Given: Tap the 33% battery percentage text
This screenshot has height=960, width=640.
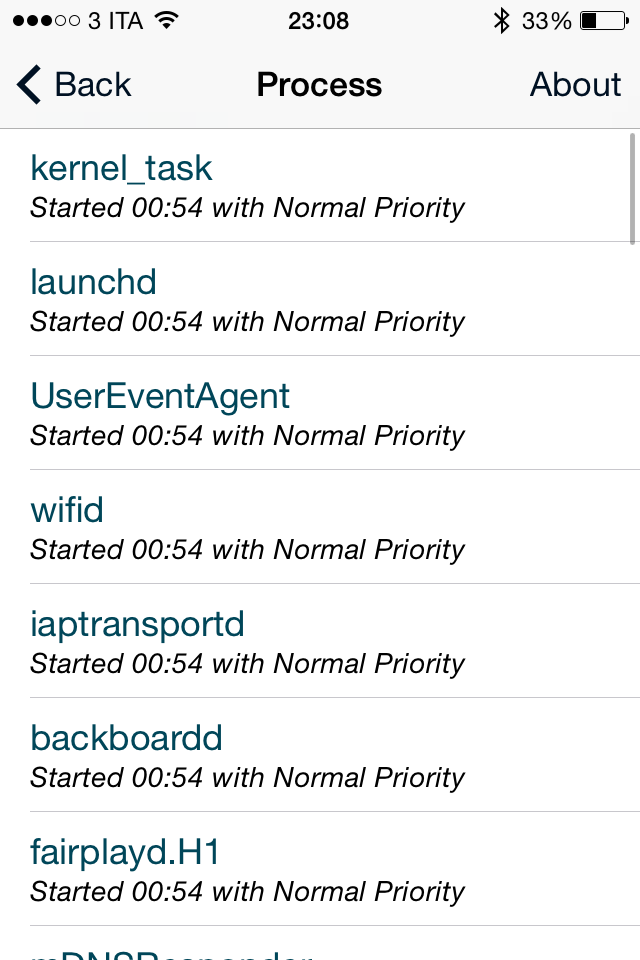Looking at the screenshot, I should (x=546, y=20).
